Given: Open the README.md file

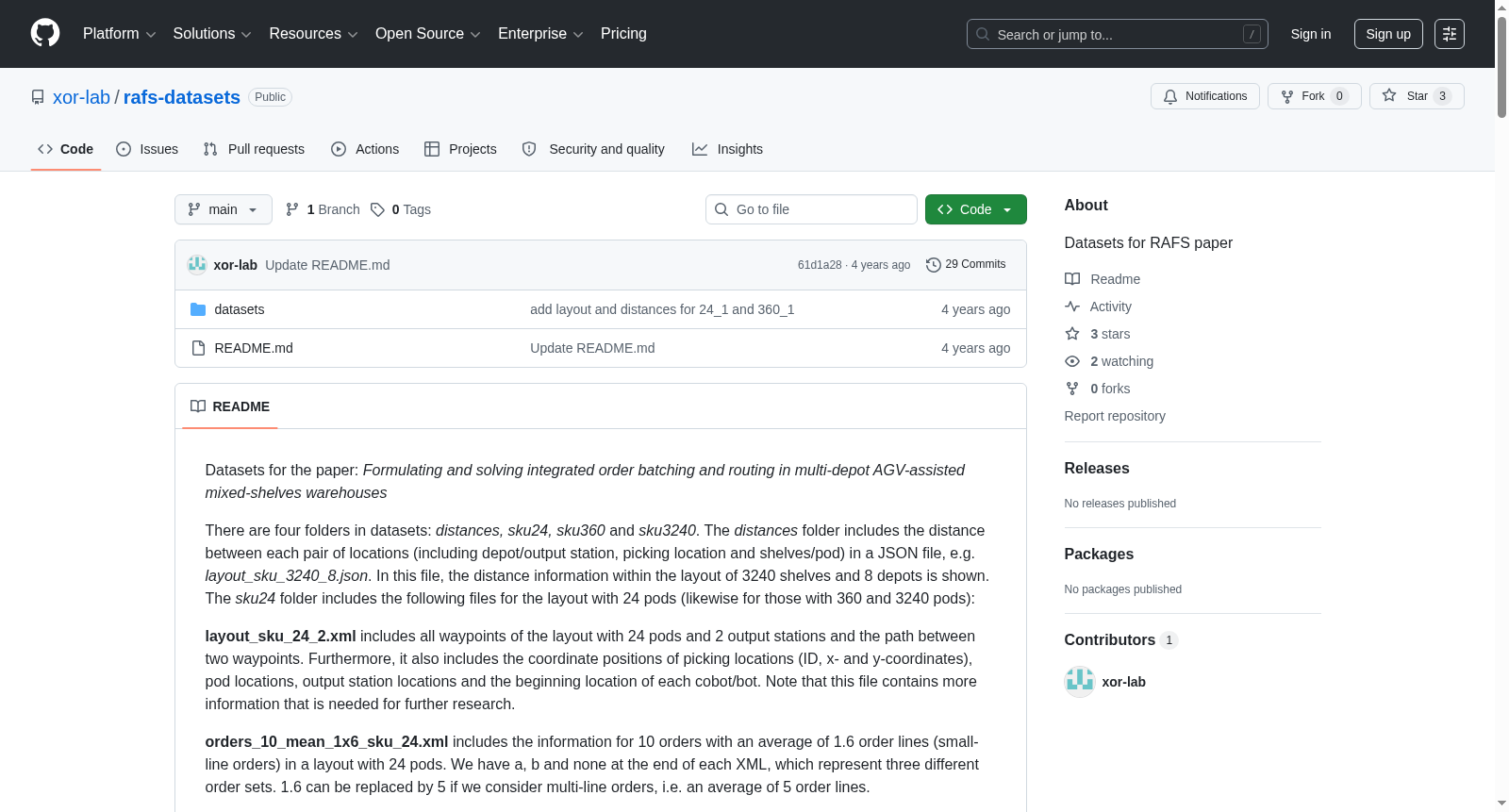Looking at the screenshot, I should click(x=254, y=348).
